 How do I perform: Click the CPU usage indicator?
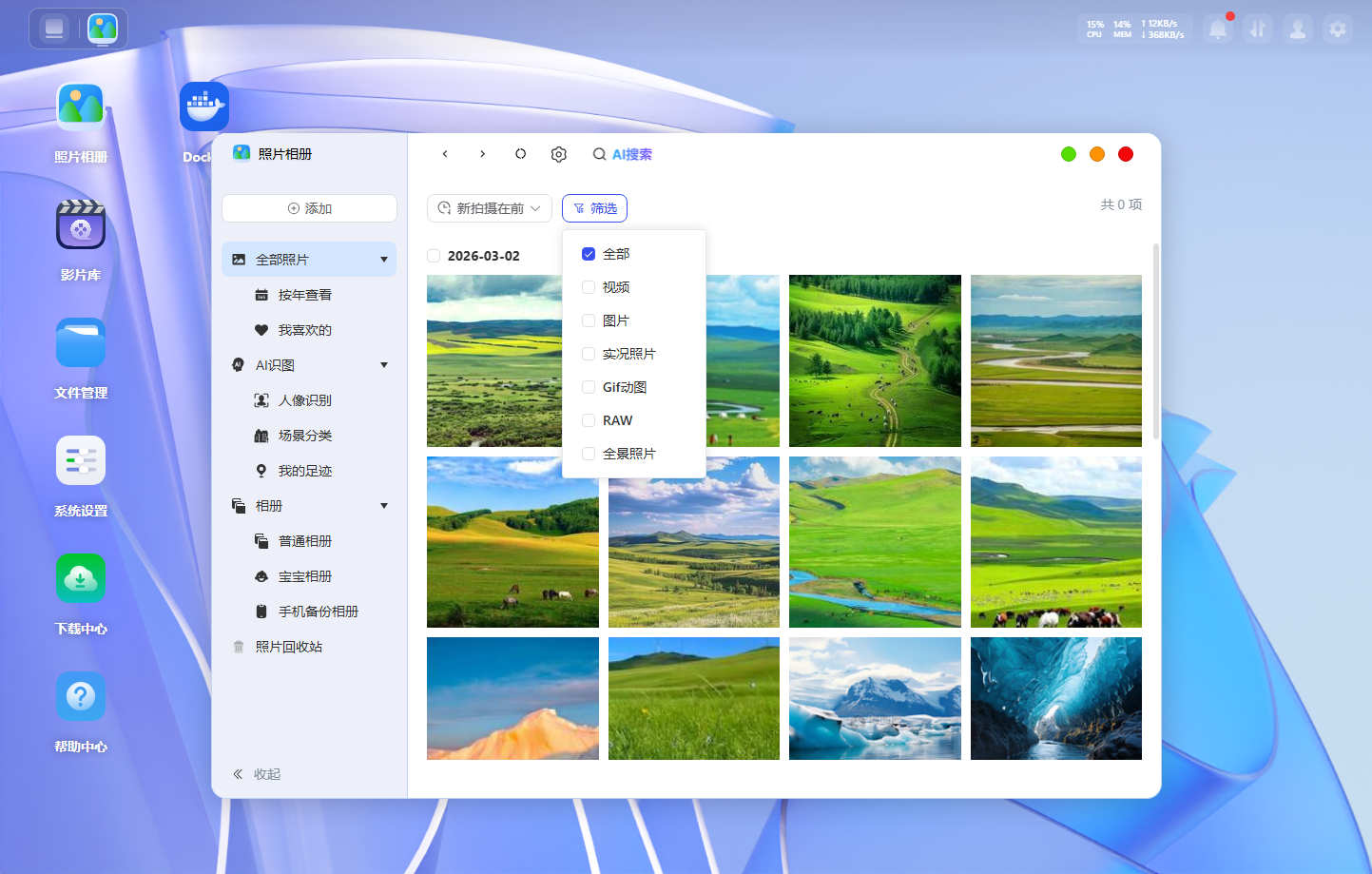tap(1095, 29)
